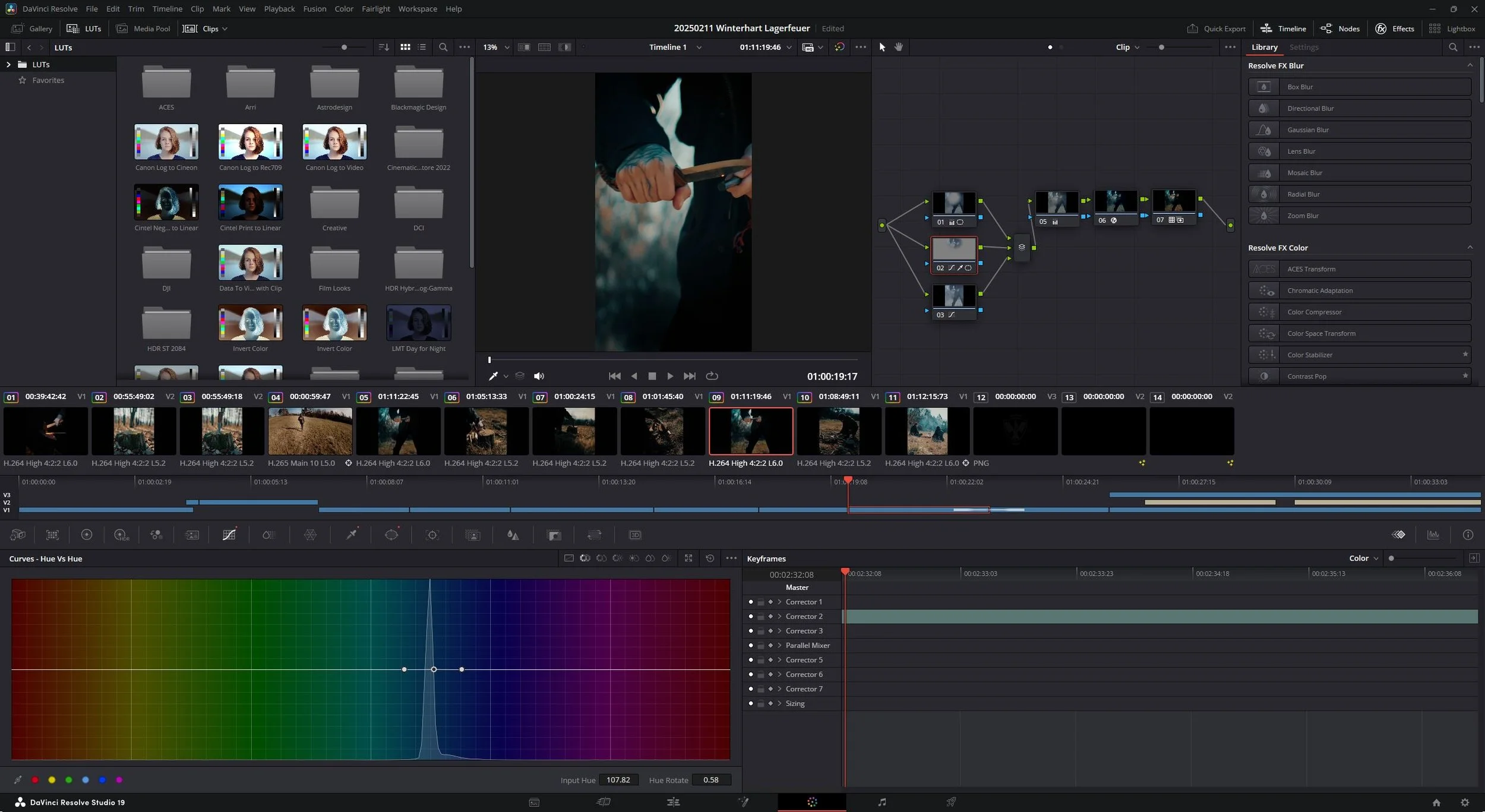Toggle the Sizing track enable dot

tap(751, 703)
